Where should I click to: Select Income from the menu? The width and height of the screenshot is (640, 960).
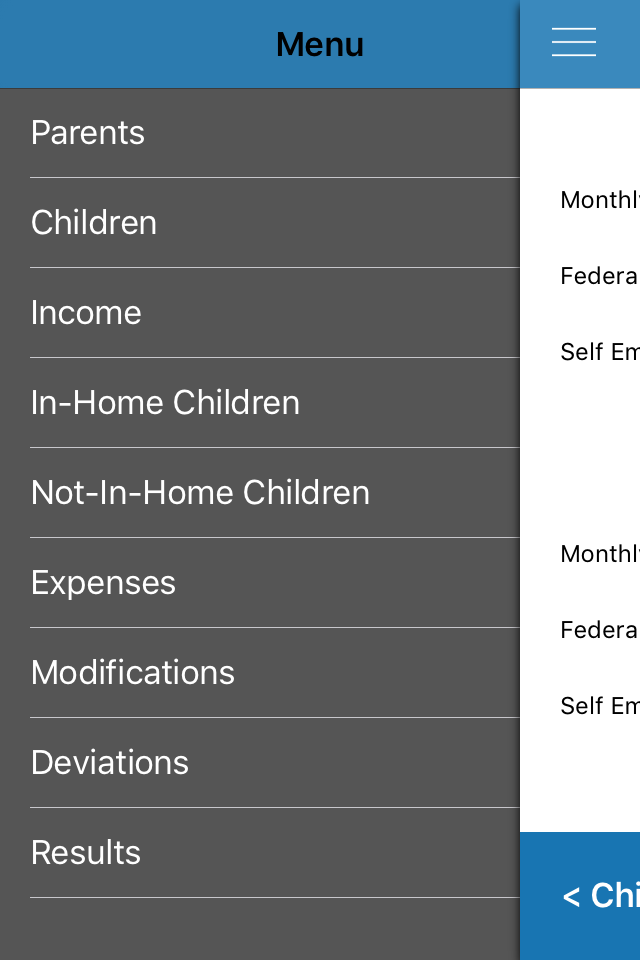[x=260, y=313]
